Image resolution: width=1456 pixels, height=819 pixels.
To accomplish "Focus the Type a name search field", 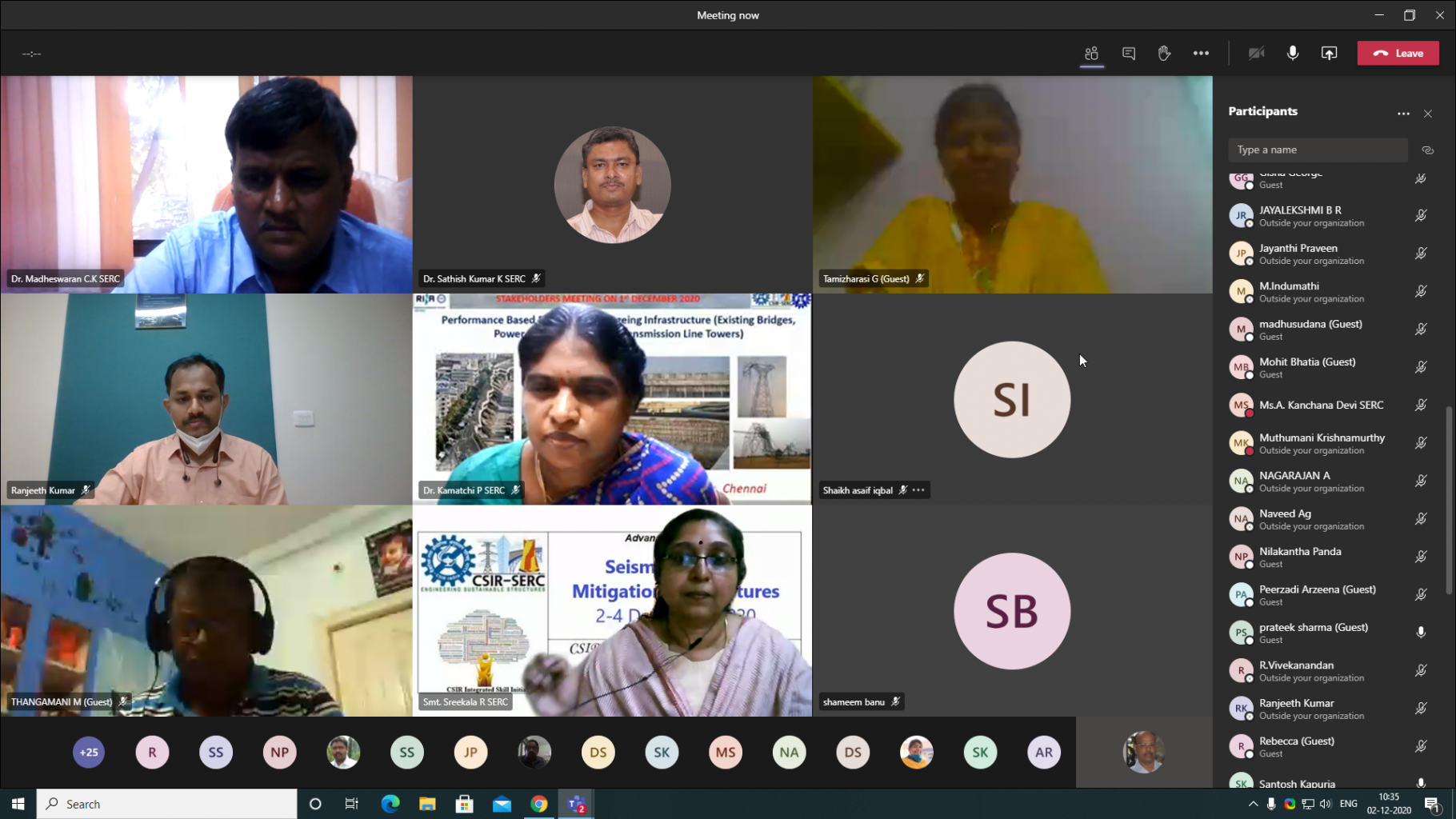I will [x=1318, y=150].
